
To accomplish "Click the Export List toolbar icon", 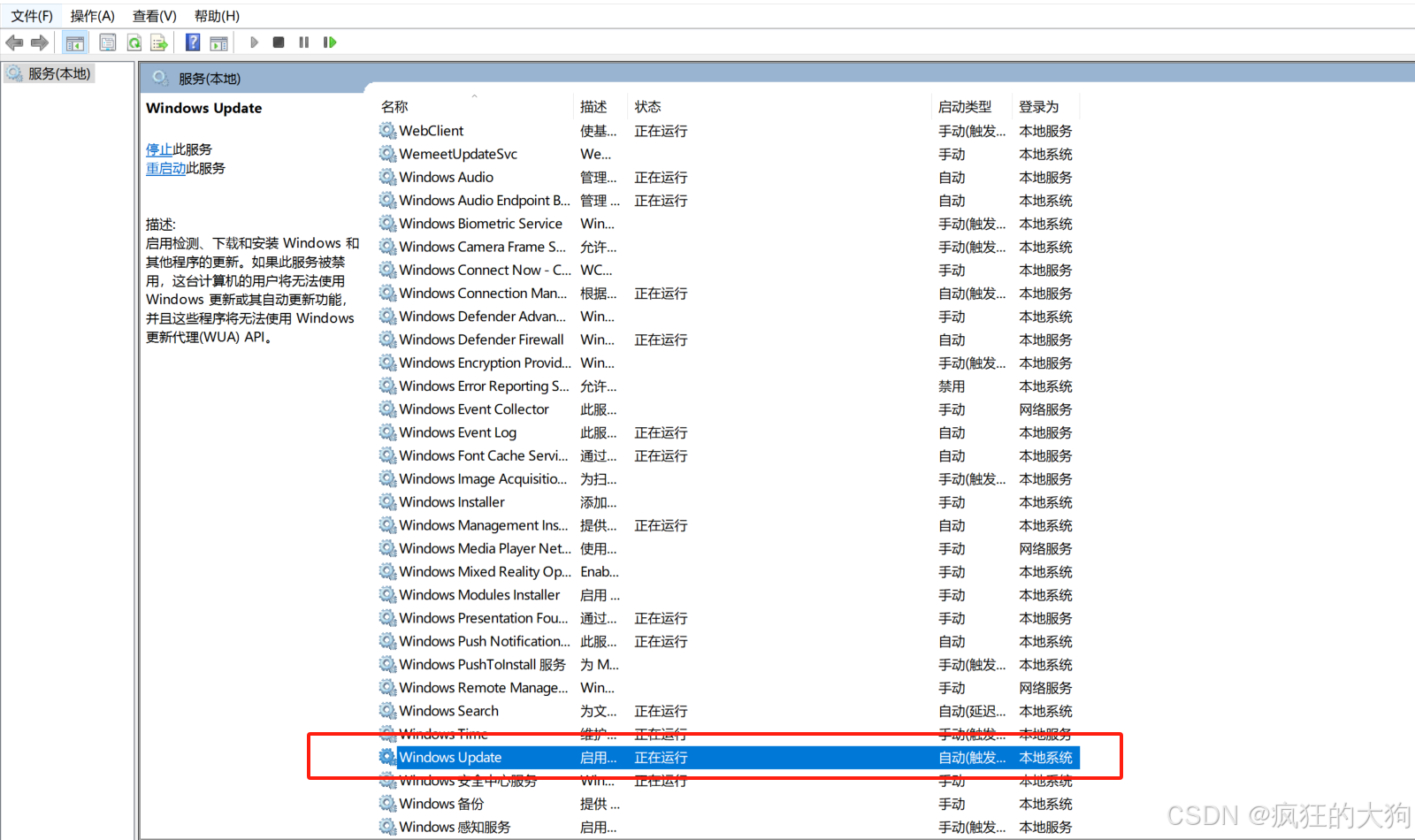I will point(159,42).
